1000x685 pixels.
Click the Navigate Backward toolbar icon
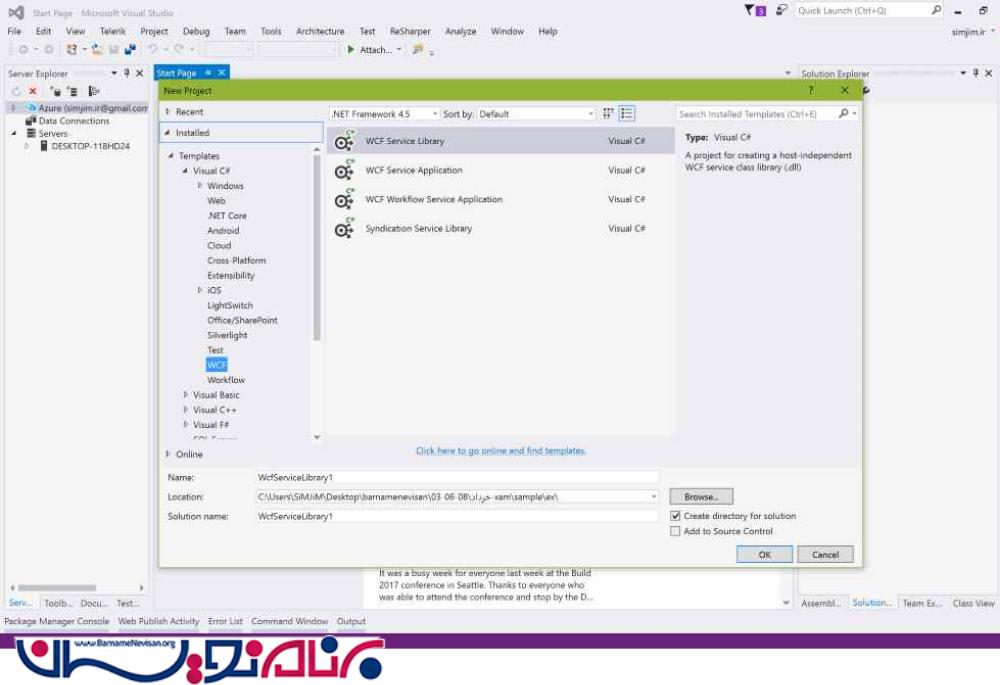(x=24, y=50)
